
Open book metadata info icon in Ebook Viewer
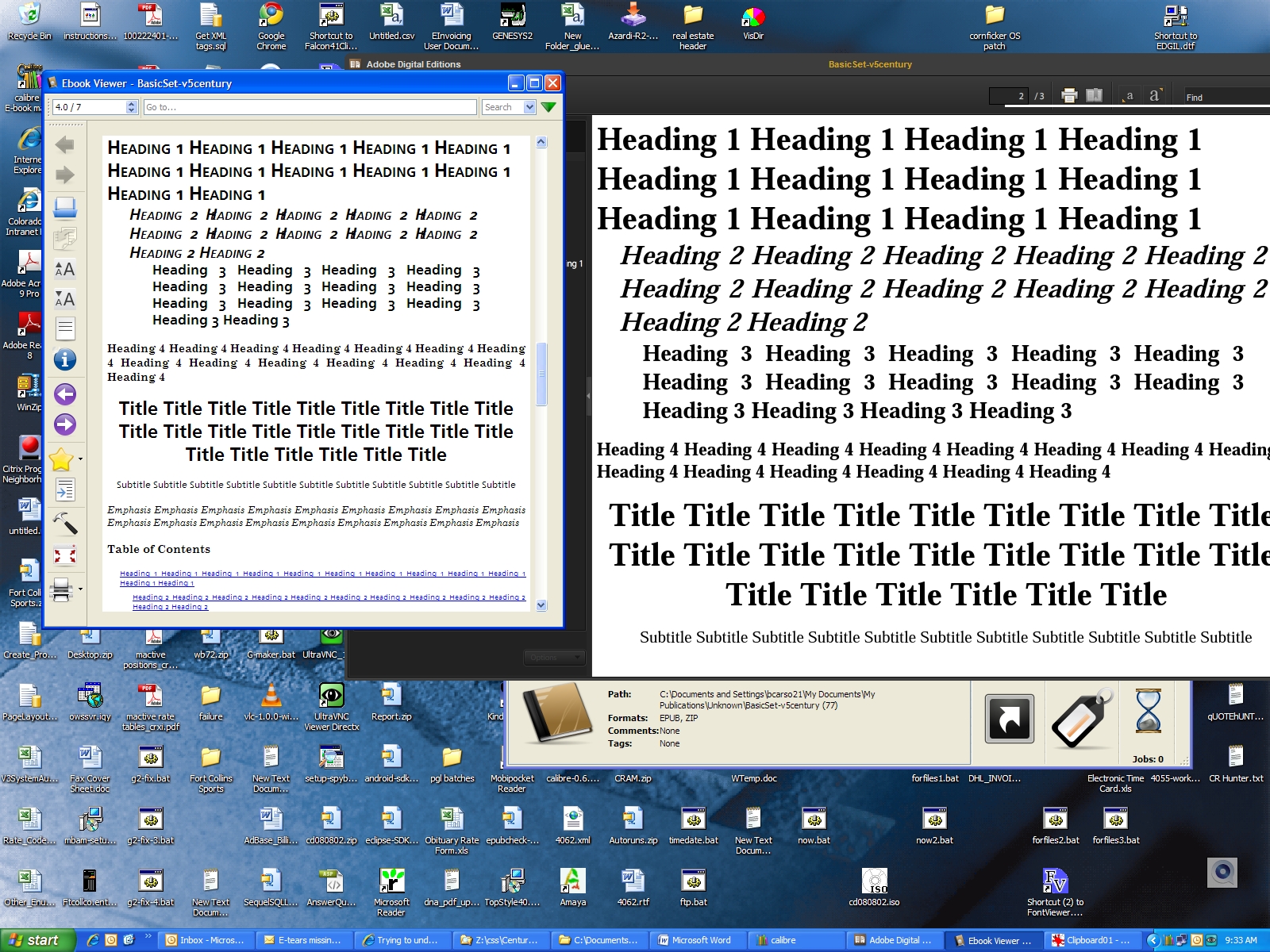coord(65,360)
